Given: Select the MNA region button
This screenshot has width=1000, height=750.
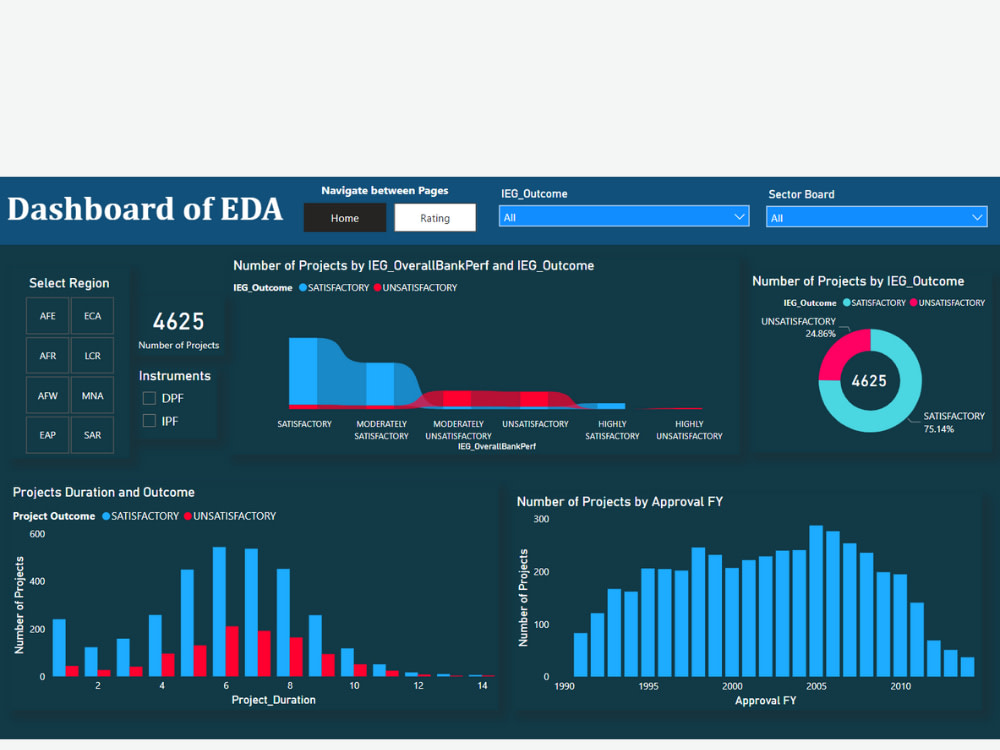Looking at the screenshot, I should [x=92, y=395].
